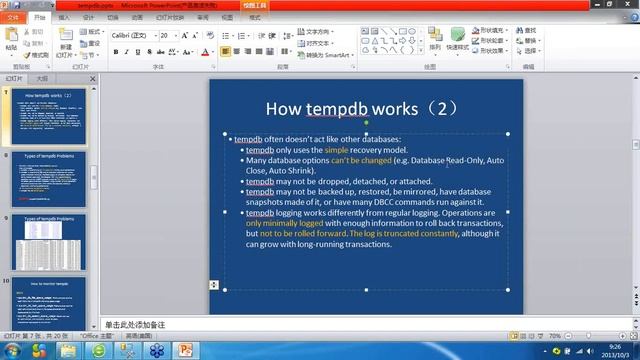This screenshot has height=360, width=640.
Task: Click the Convert to SmartArt button
Action: tap(325, 55)
